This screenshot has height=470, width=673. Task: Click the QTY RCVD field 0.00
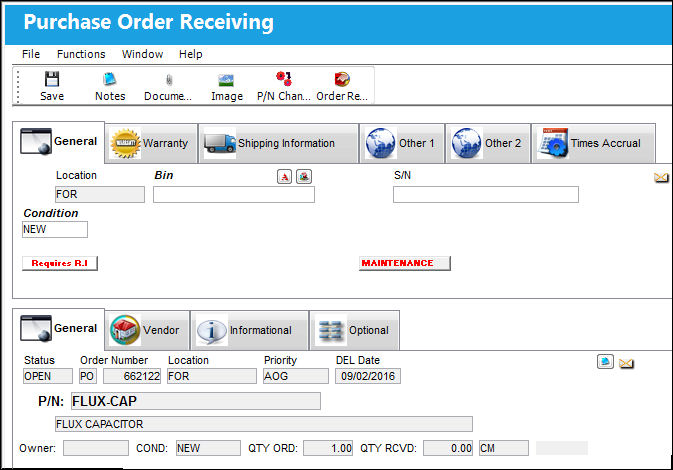tap(448, 448)
